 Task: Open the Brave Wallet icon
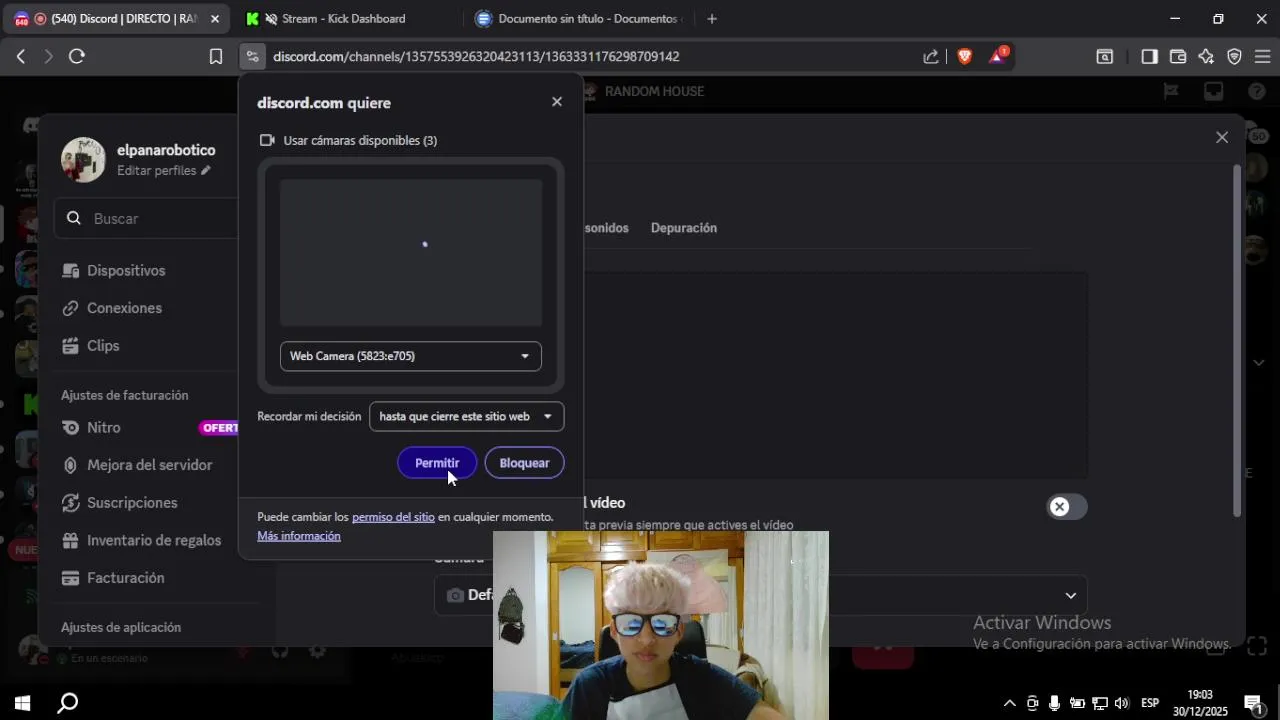click(1178, 57)
